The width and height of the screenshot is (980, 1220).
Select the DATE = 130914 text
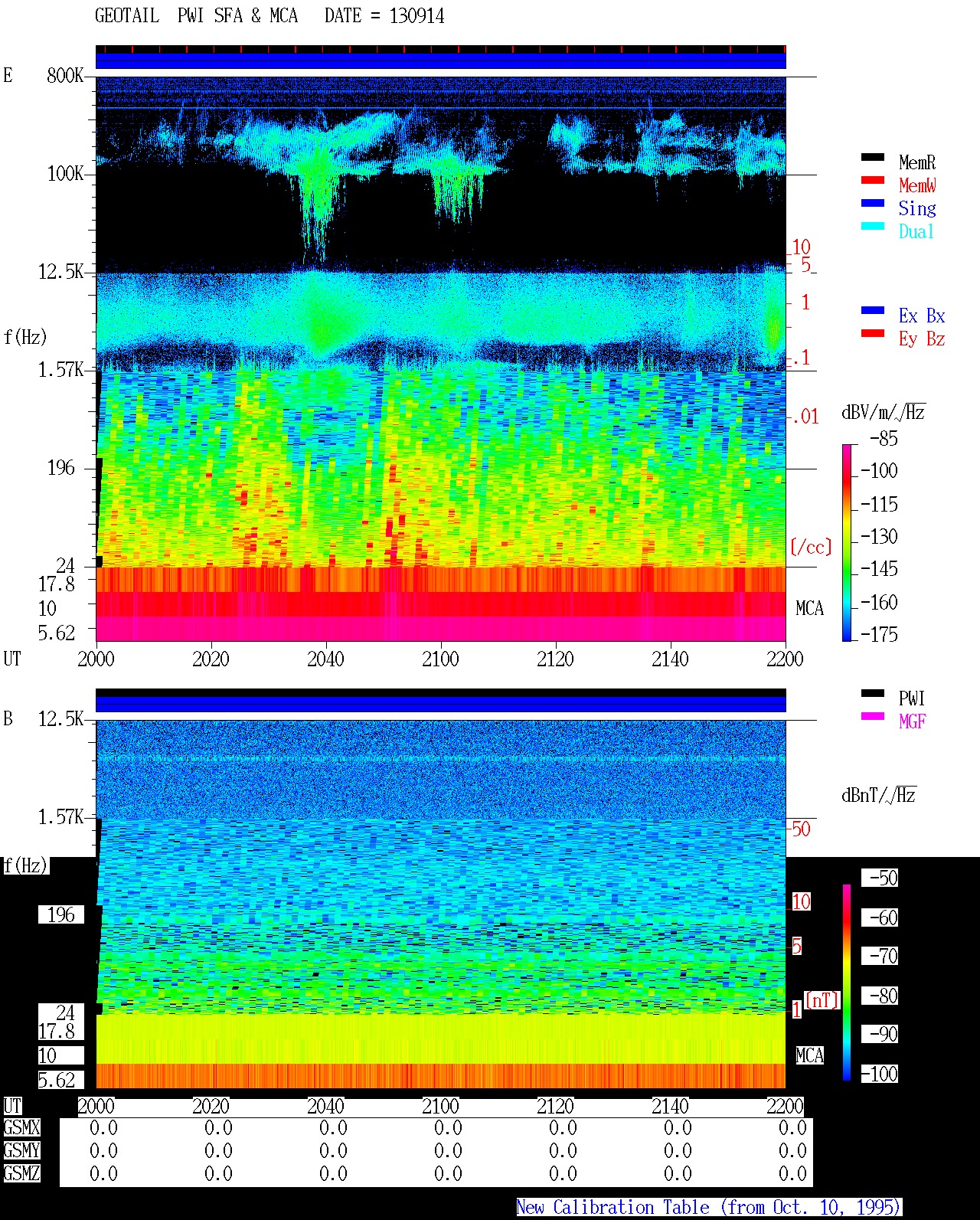(384, 16)
